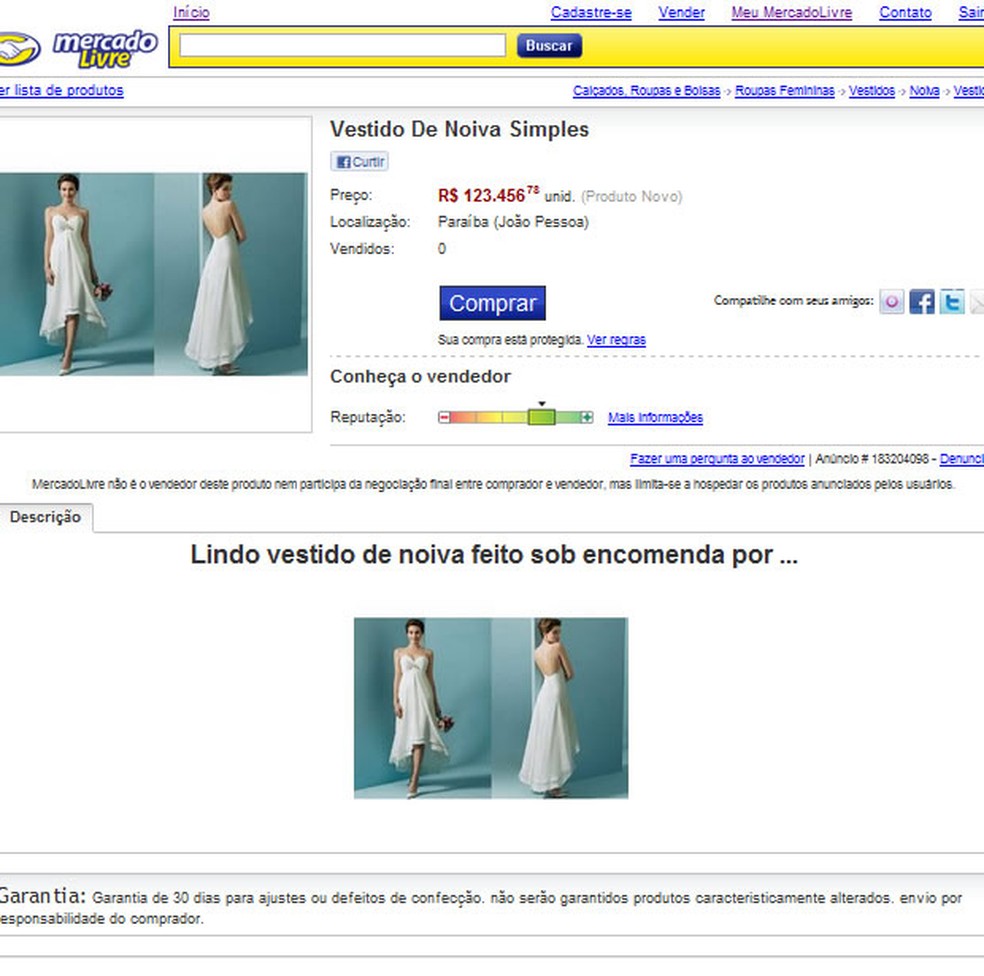The height and width of the screenshot is (976, 984).
Task: Open Mais informações reputation link
Action: click(x=655, y=417)
